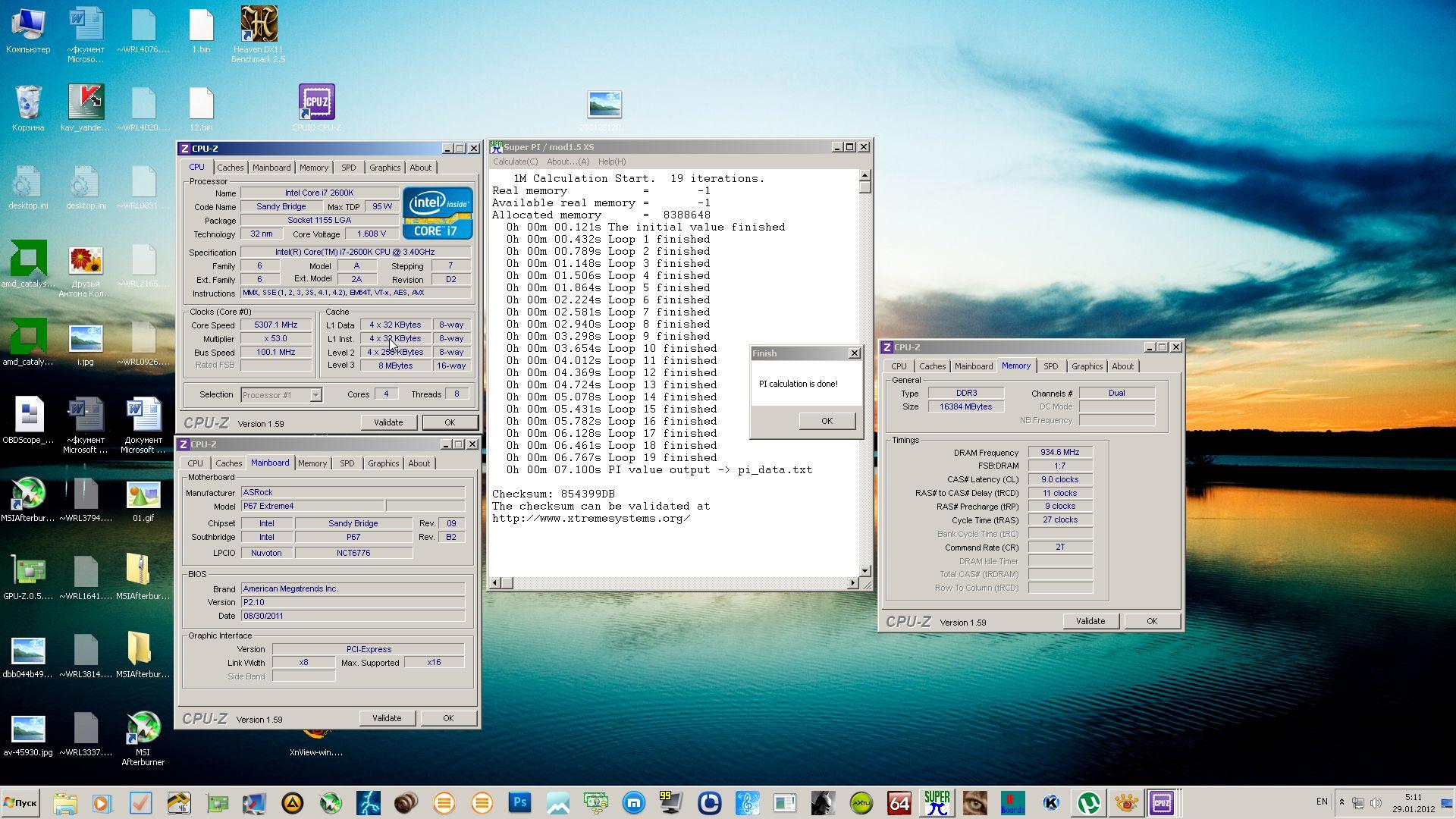Click Super PI horizontal scrollbar left arrow

point(495,583)
